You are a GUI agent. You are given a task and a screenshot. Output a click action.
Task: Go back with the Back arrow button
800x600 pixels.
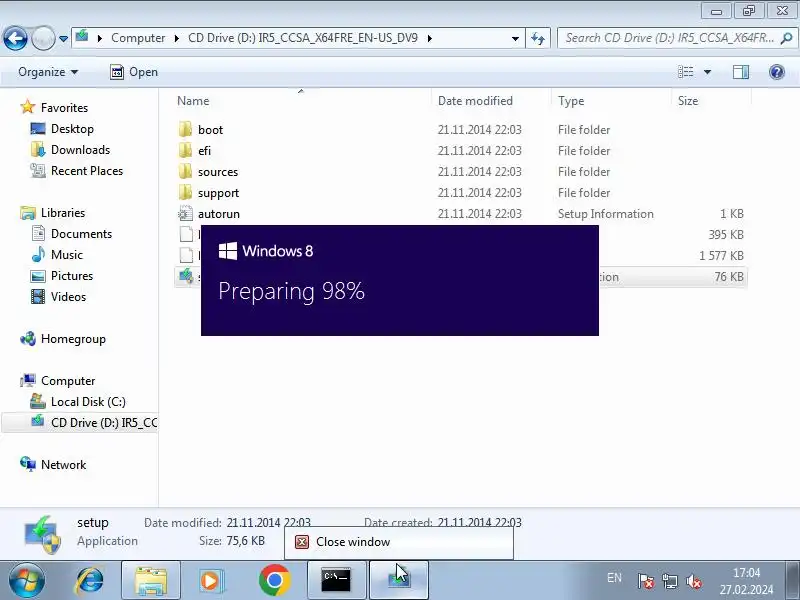[x=15, y=38]
